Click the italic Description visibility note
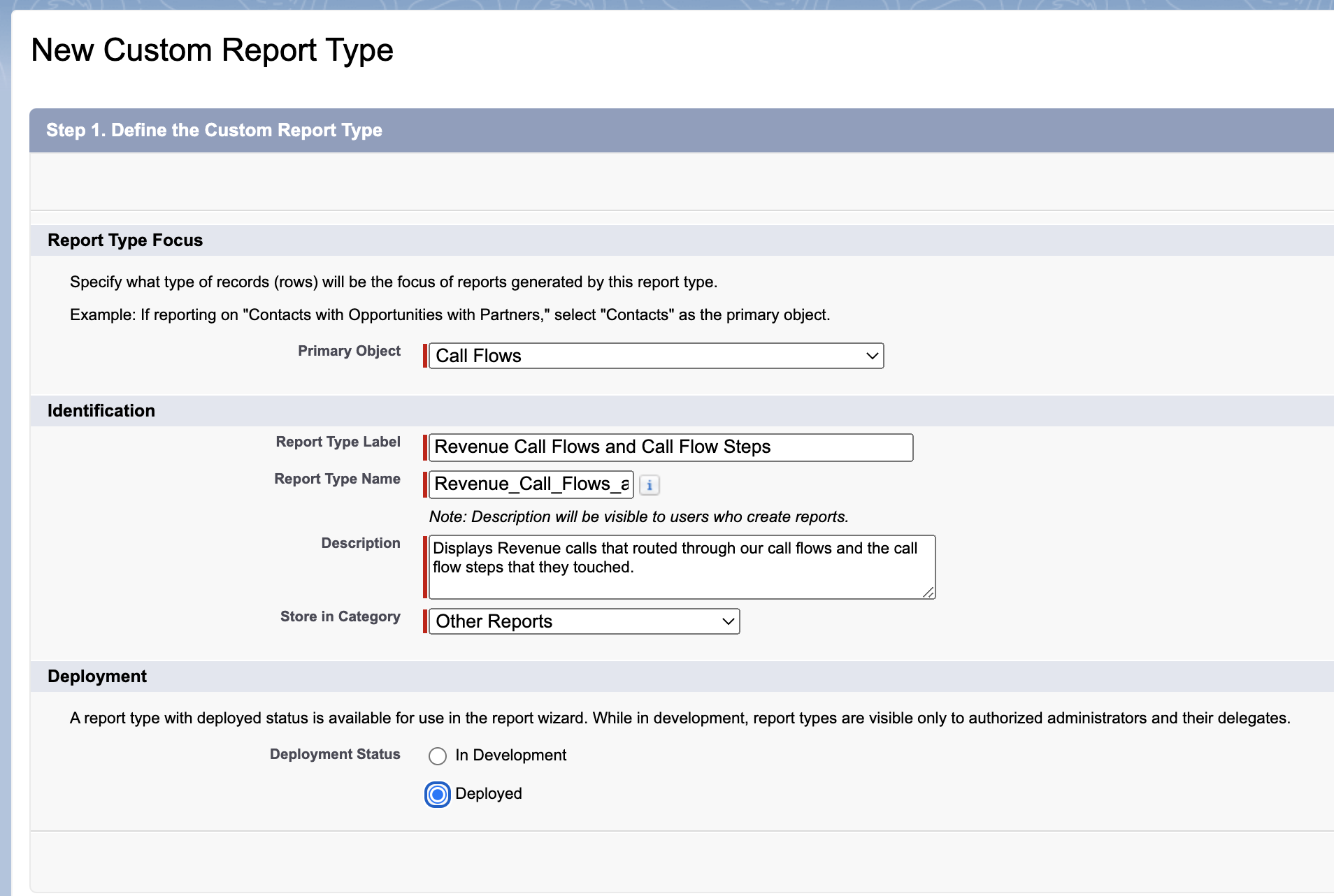This screenshot has height=896, width=1334. [638, 517]
